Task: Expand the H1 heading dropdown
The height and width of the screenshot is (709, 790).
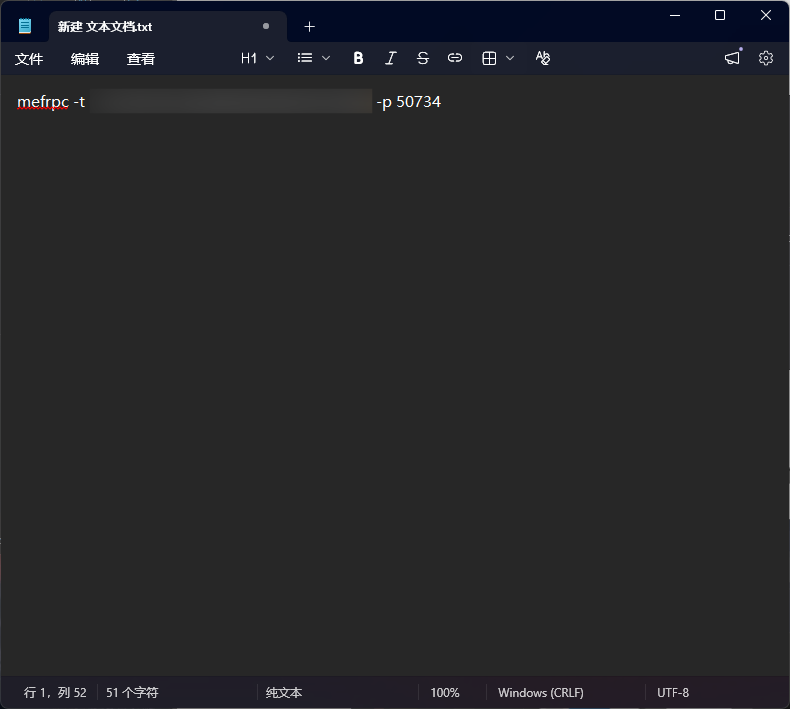Action: point(257,58)
